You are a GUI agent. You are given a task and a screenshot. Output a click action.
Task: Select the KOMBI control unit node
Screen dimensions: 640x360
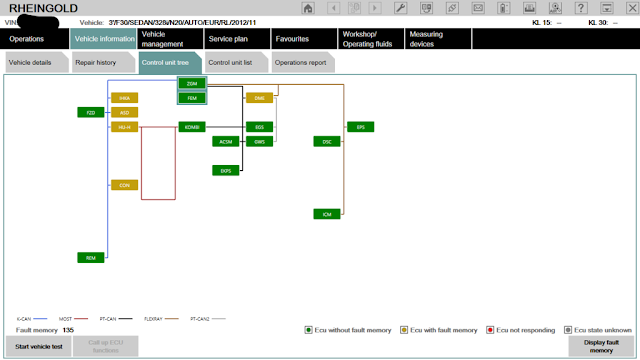point(192,127)
